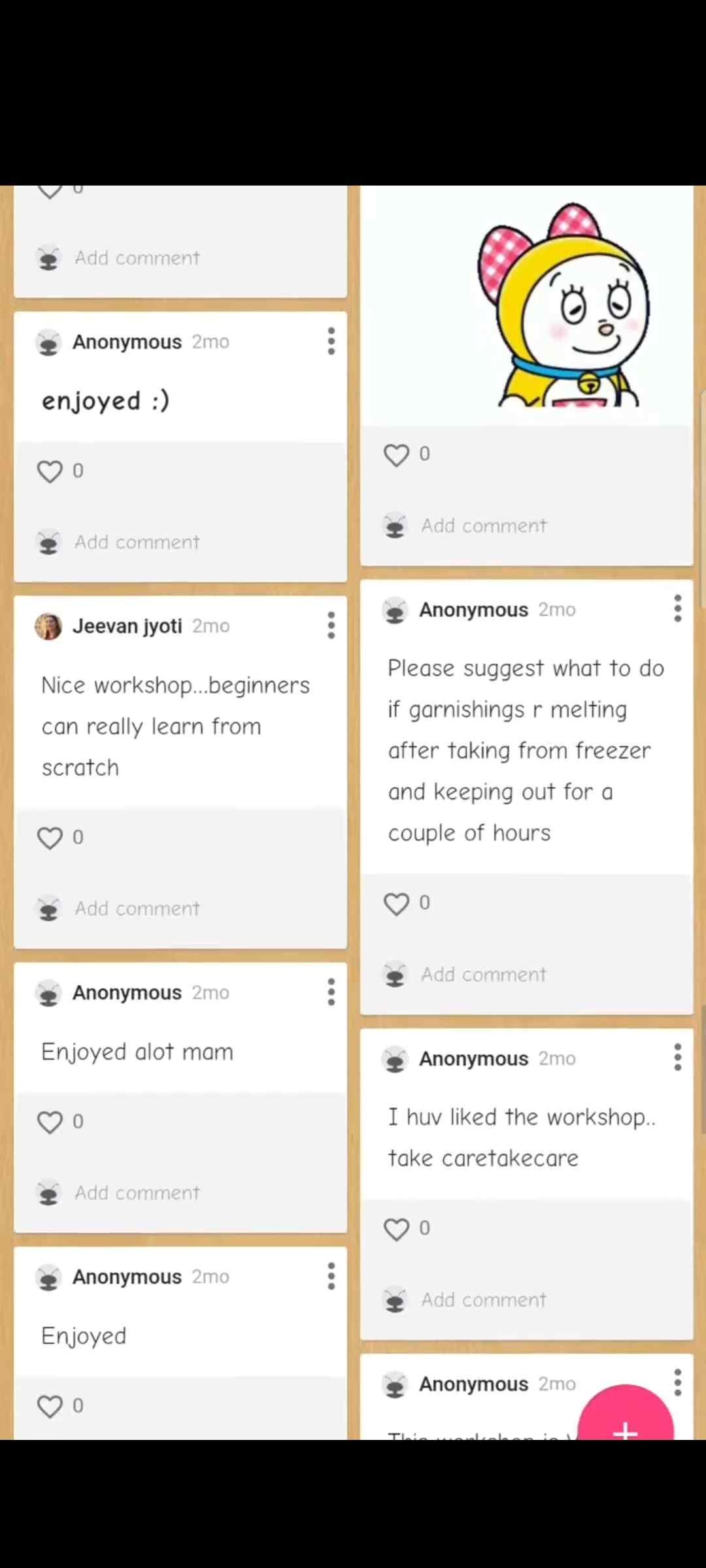Like the "I huv liked the workshop" post
Image resolution: width=706 pixels, height=1568 pixels.
[x=396, y=1229]
